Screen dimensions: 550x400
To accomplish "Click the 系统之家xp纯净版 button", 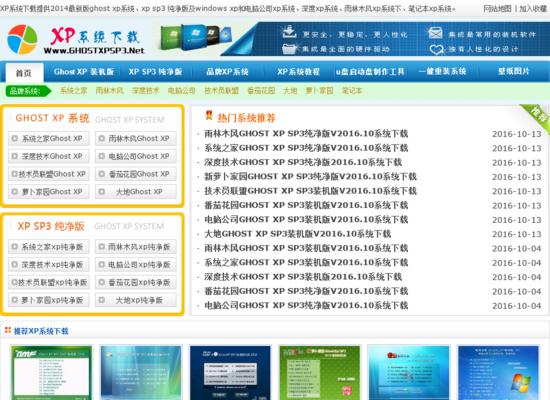I will (49, 247).
